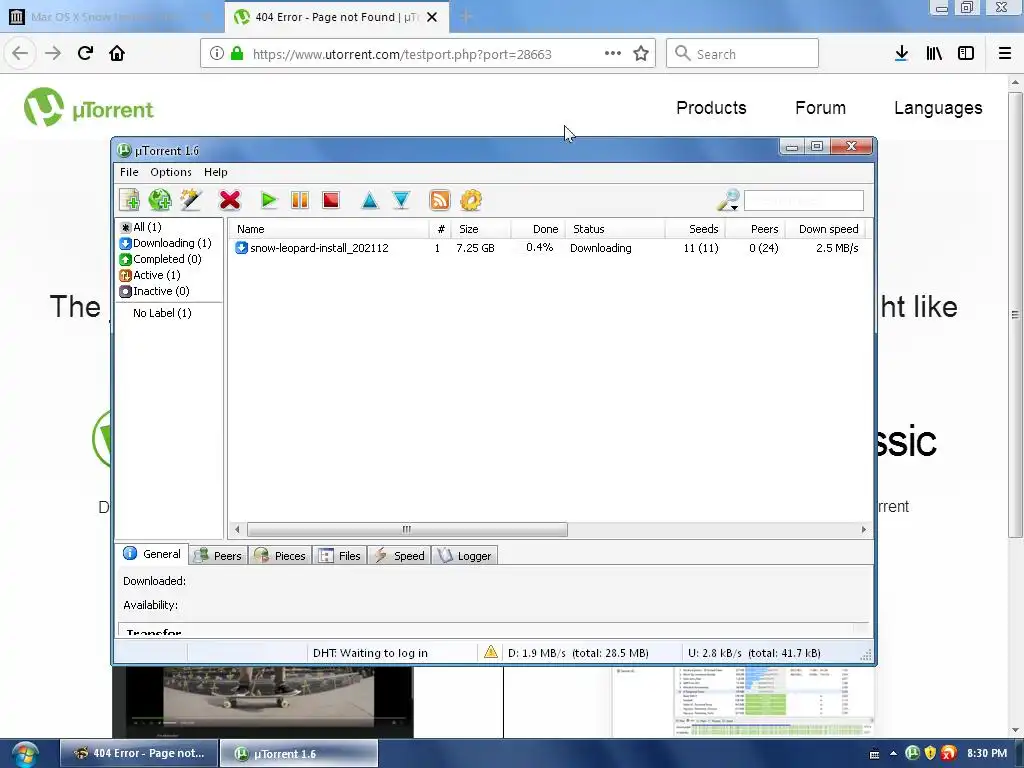Click the uTorrent search text field
Viewport: 1024px width, 768px height.
point(804,200)
